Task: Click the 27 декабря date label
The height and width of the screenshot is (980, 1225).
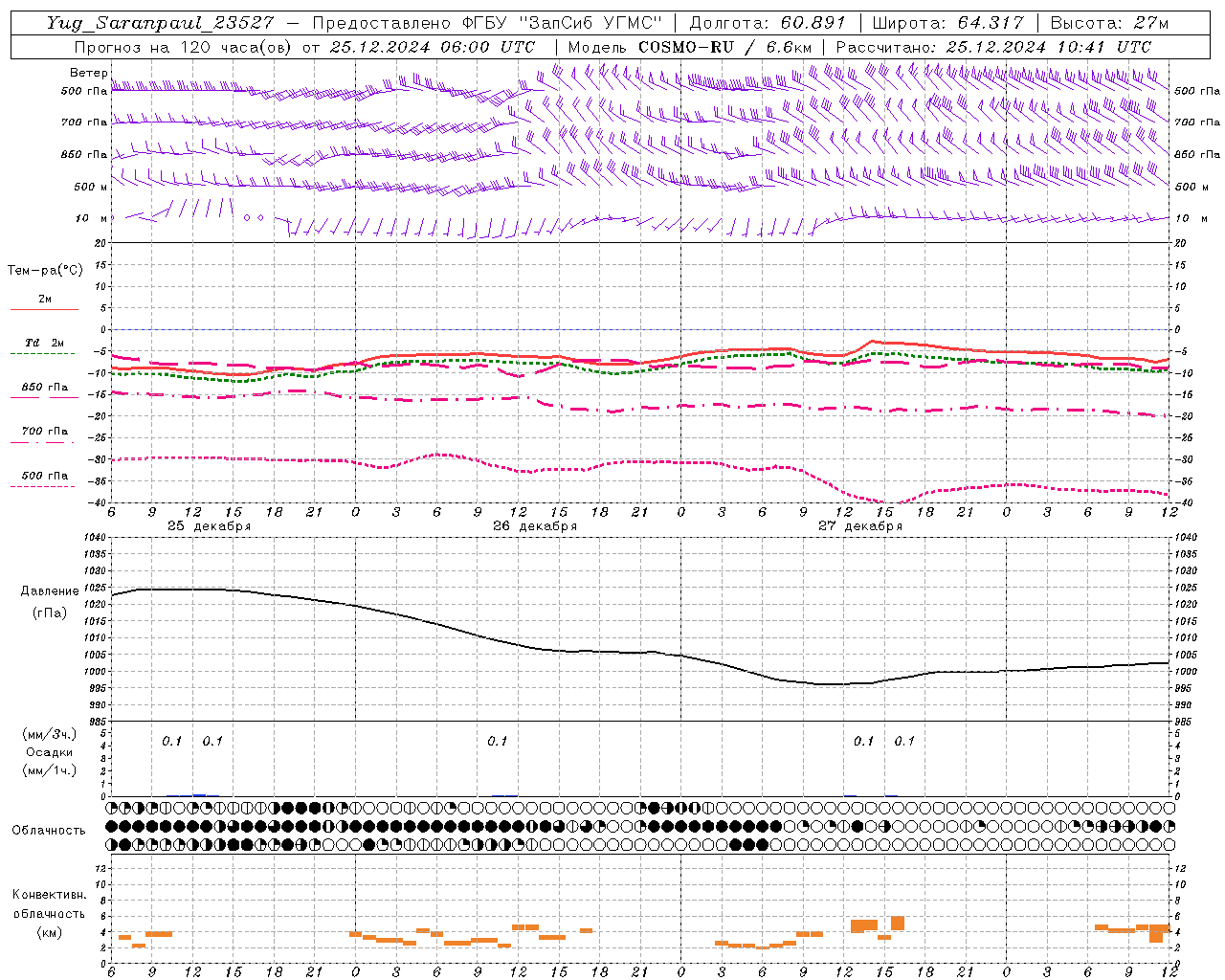Action: coord(859,526)
